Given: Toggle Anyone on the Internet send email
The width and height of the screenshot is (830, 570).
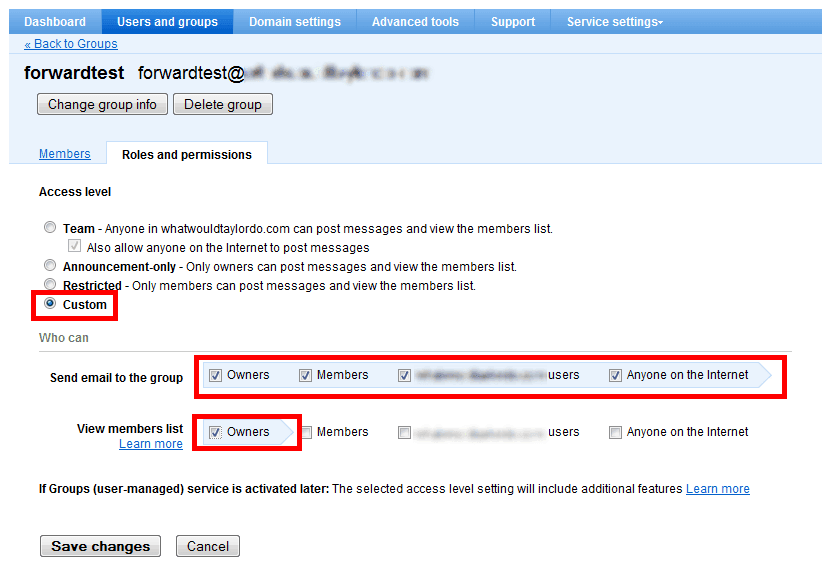Looking at the screenshot, I should tap(615, 376).
